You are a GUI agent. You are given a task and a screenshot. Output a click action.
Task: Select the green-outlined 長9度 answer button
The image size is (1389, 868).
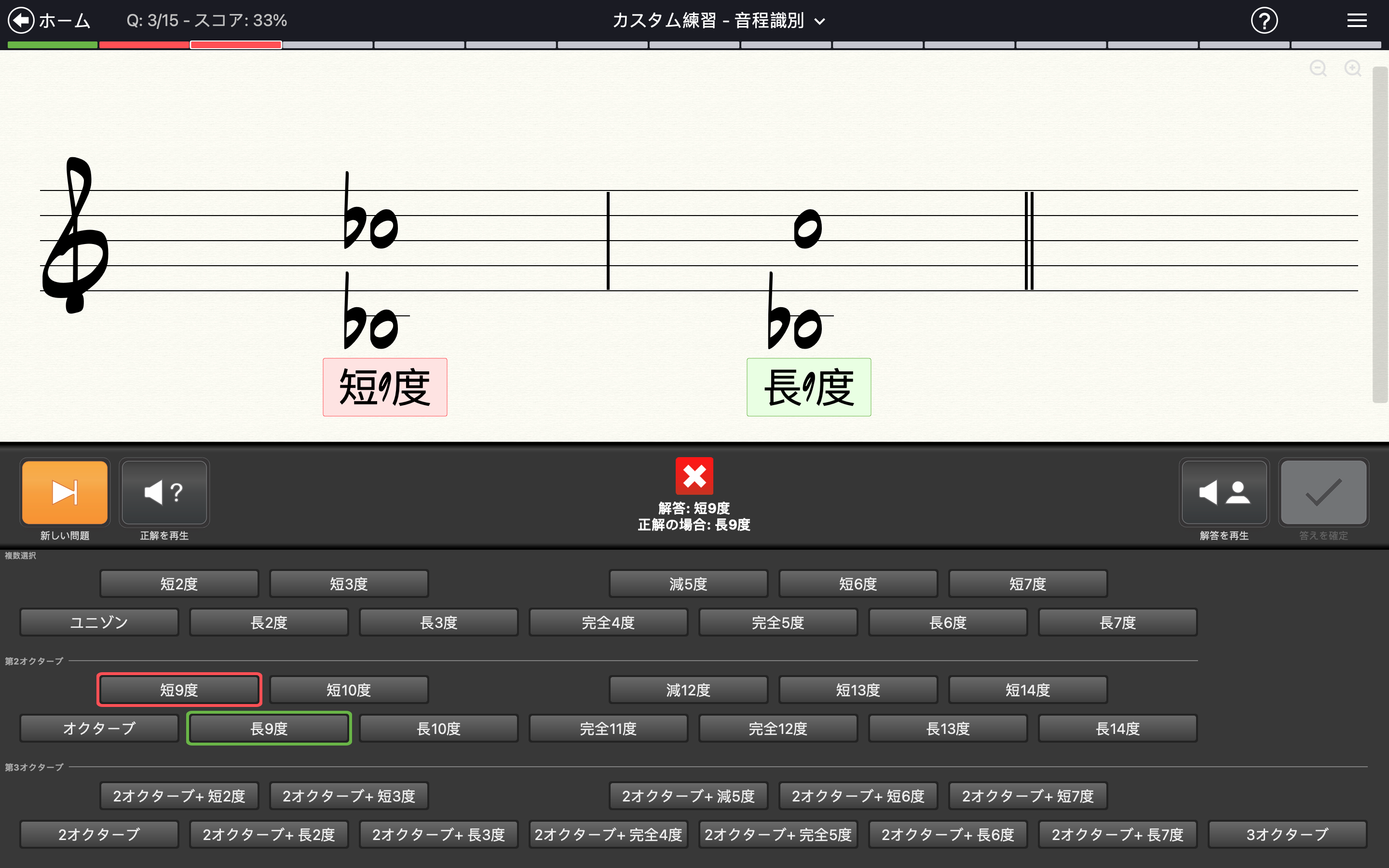(269, 729)
